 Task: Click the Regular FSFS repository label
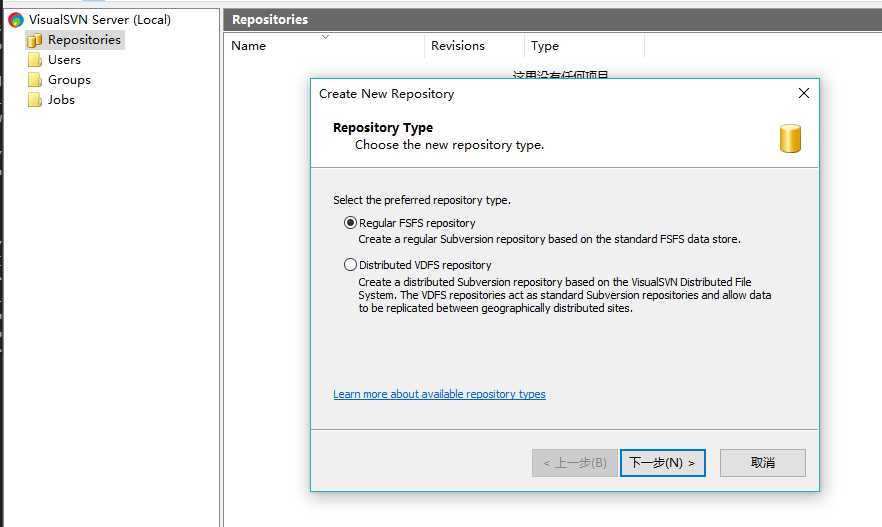click(x=417, y=223)
